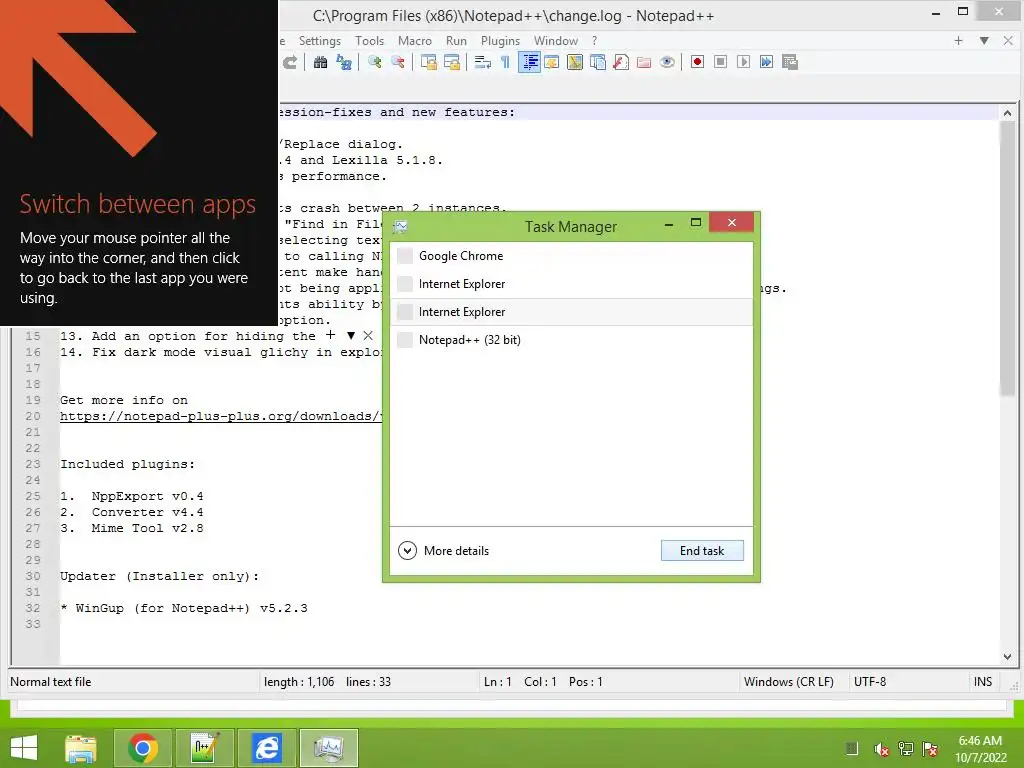Image resolution: width=1024 pixels, height=768 pixels.
Task: Click the muted volume tray icon
Action: [881, 749]
